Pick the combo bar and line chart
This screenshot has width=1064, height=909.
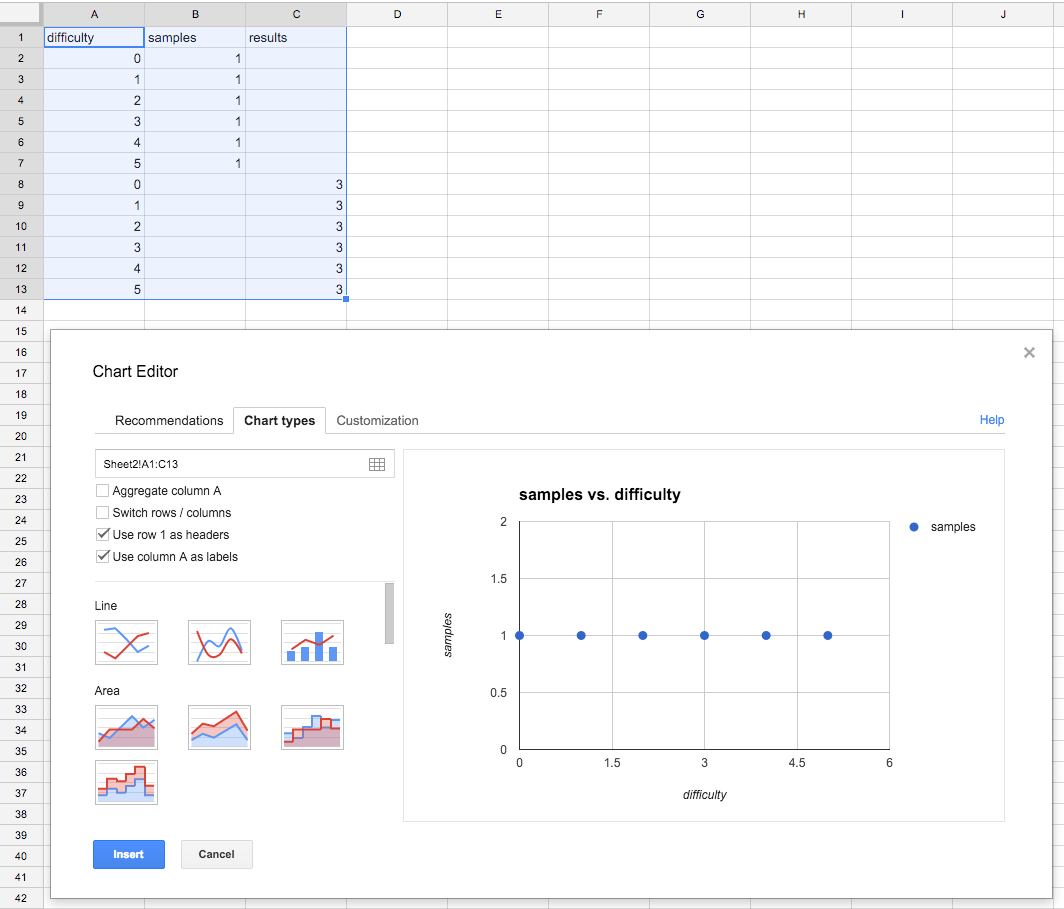point(312,642)
